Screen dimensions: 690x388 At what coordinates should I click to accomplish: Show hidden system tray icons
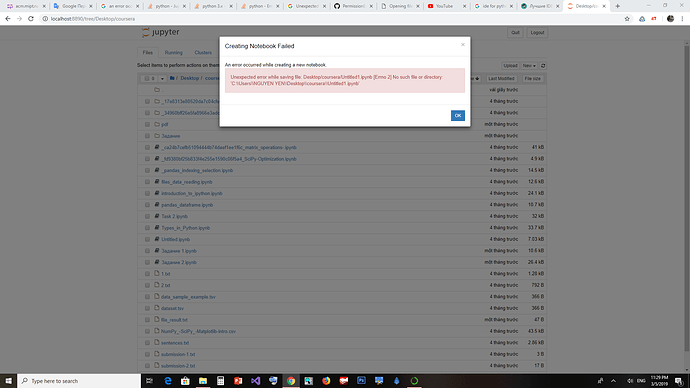(613, 381)
